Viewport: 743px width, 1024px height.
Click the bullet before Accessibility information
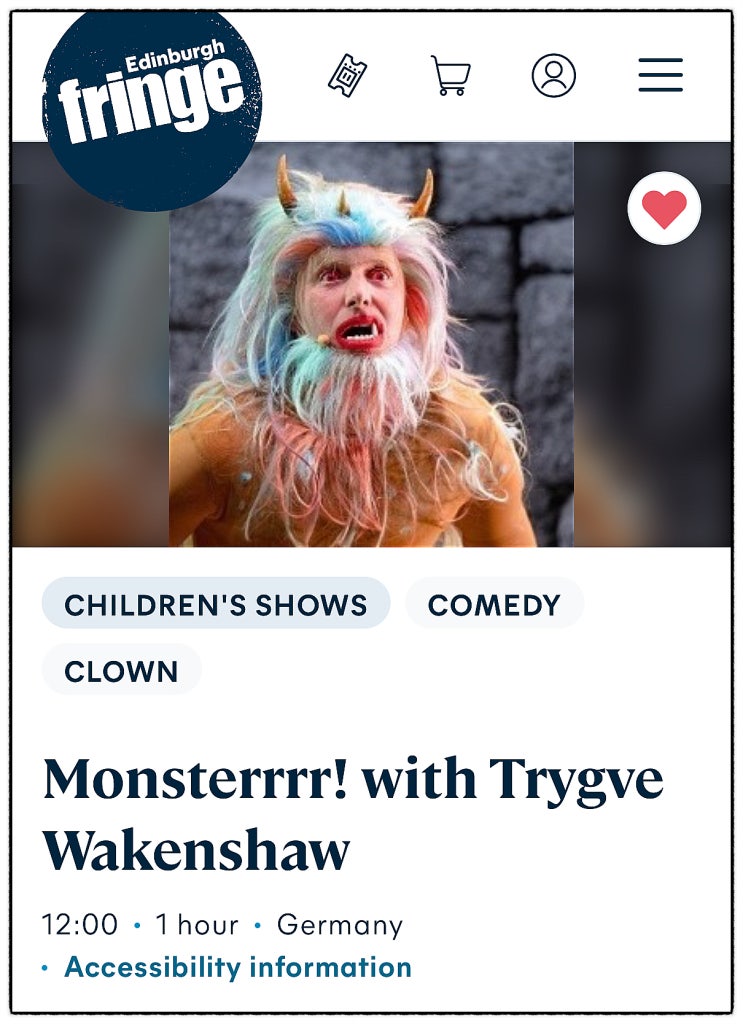point(44,968)
